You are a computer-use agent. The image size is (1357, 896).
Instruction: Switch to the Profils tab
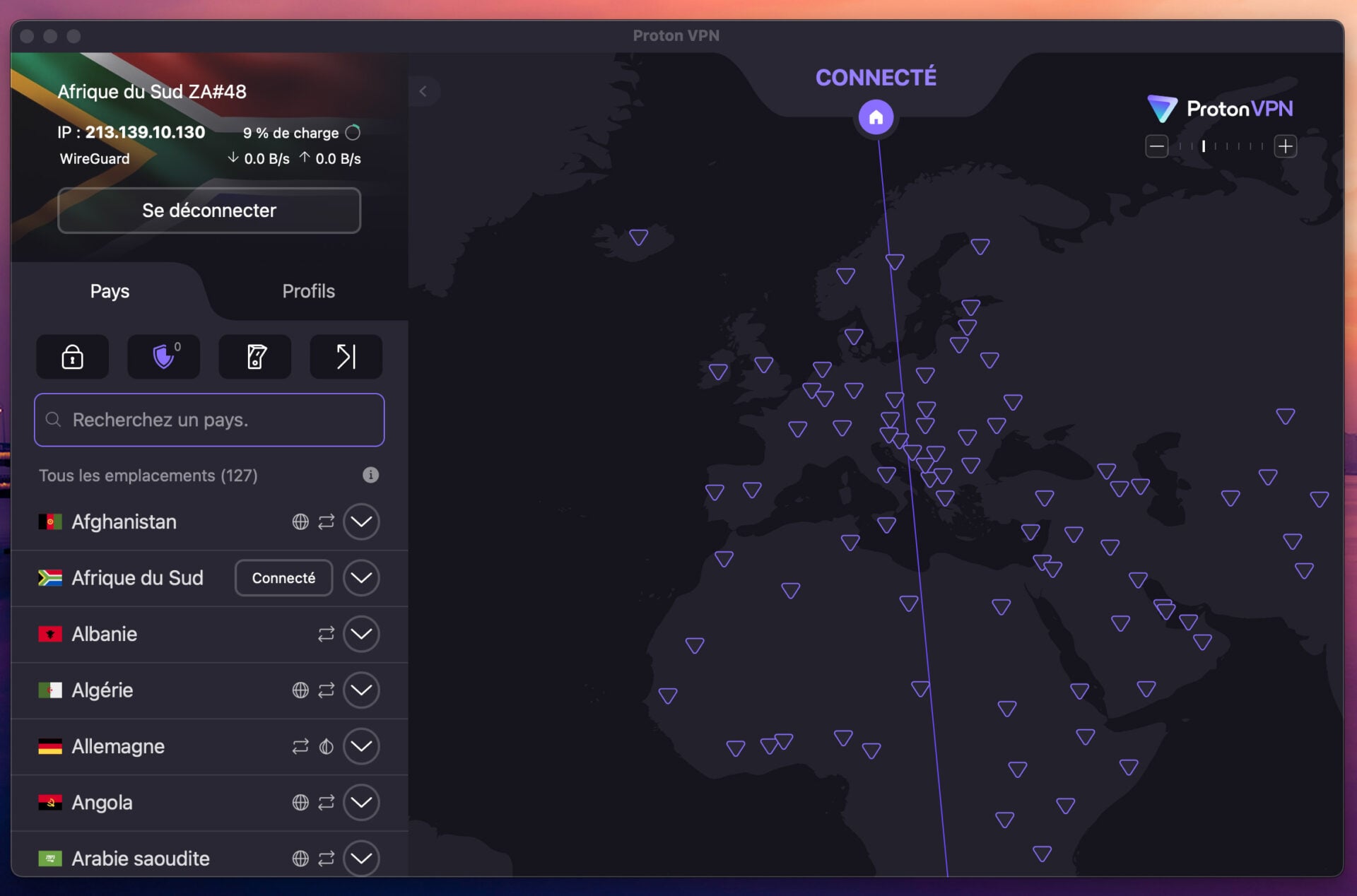pyautogui.click(x=309, y=291)
